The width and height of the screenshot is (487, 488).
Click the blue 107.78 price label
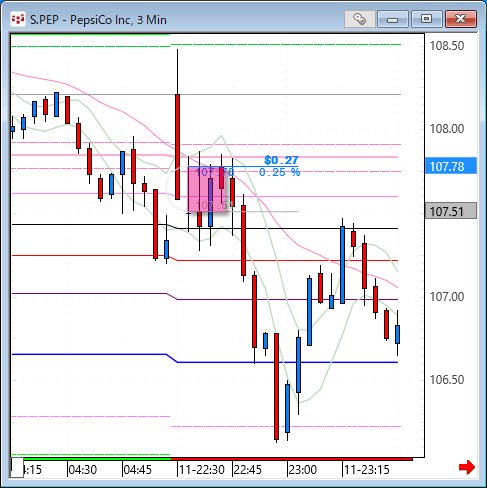click(x=451, y=166)
